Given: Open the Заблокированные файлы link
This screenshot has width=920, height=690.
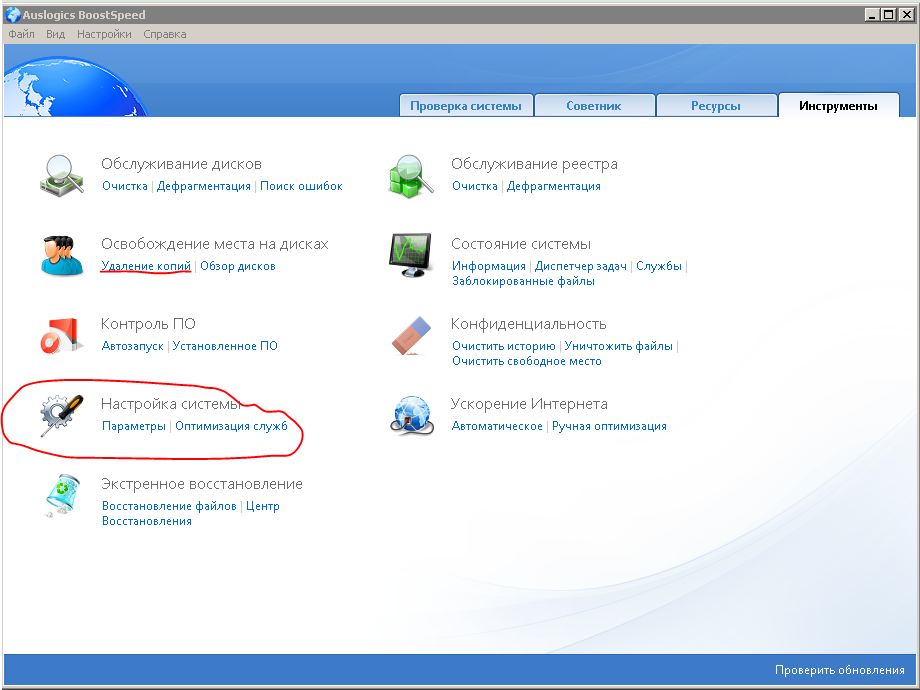Looking at the screenshot, I should [523, 281].
